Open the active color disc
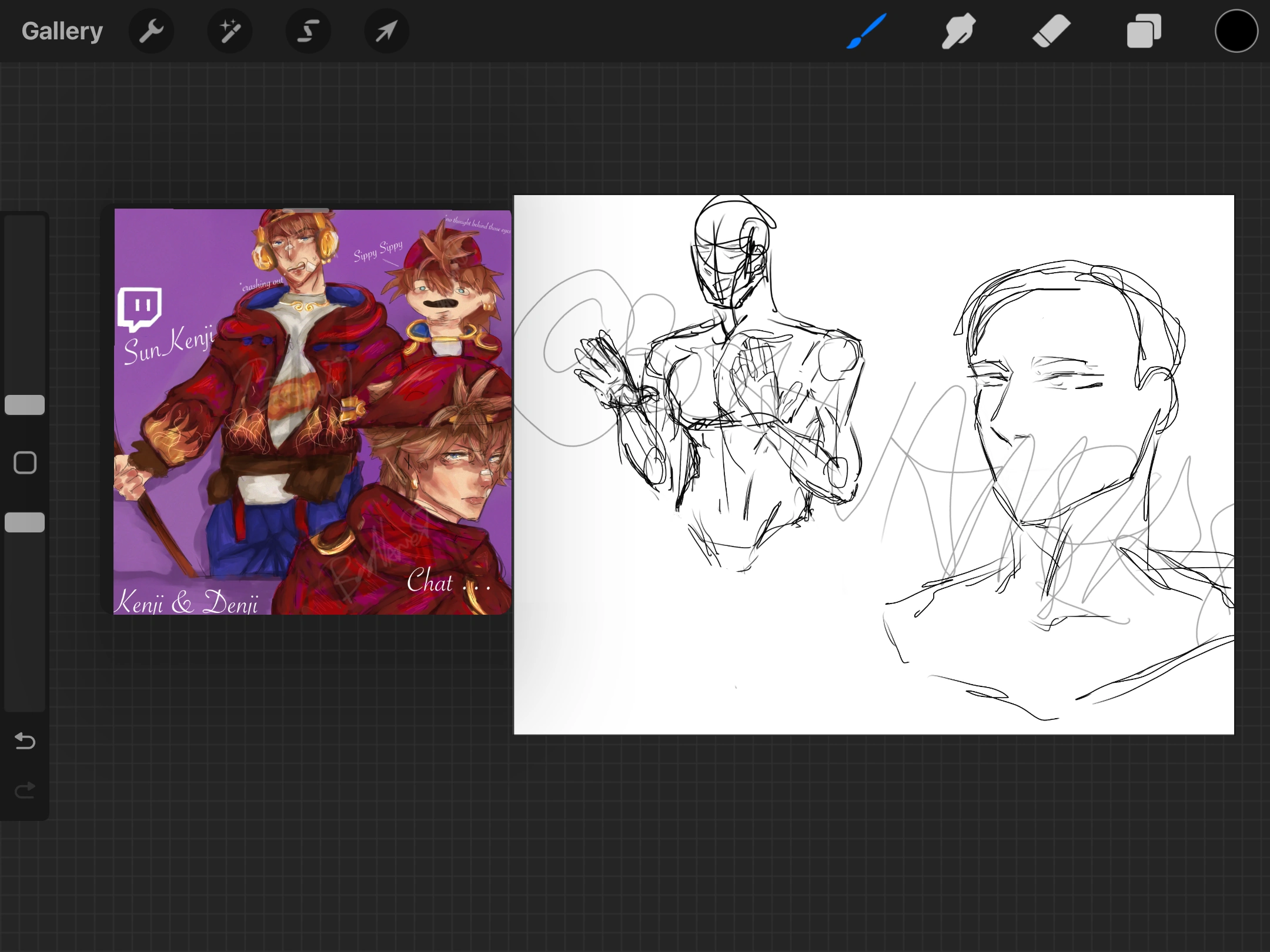Image resolution: width=1270 pixels, height=952 pixels. 1235,31
